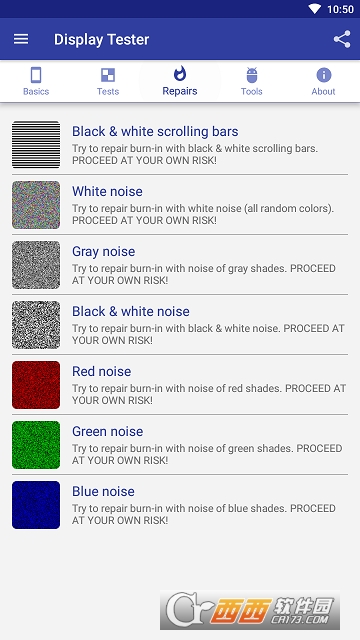Click the colorful white noise thumbnail
360x640 pixels.
click(x=36, y=204)
